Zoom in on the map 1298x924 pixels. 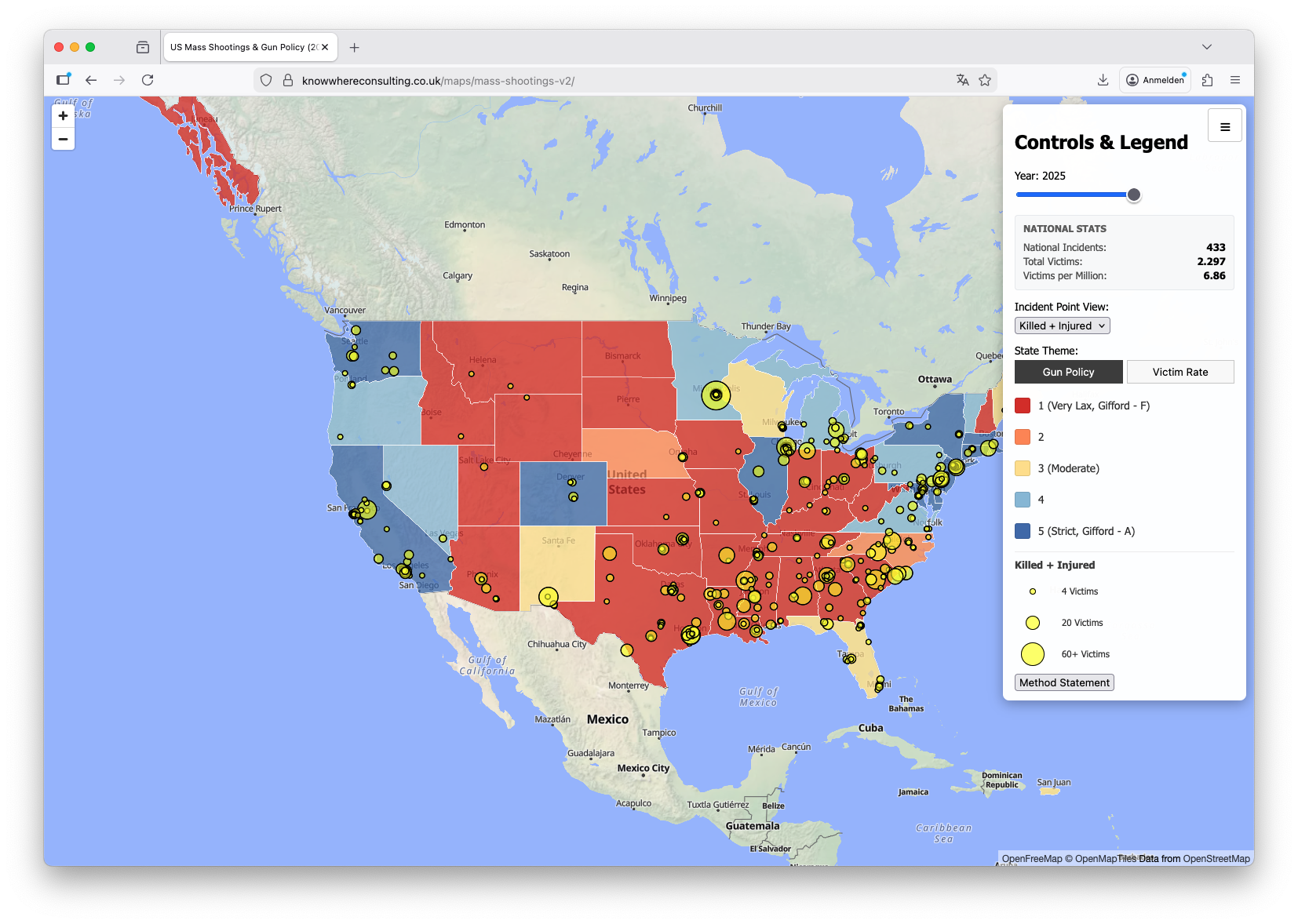click(x=63, y=115)
